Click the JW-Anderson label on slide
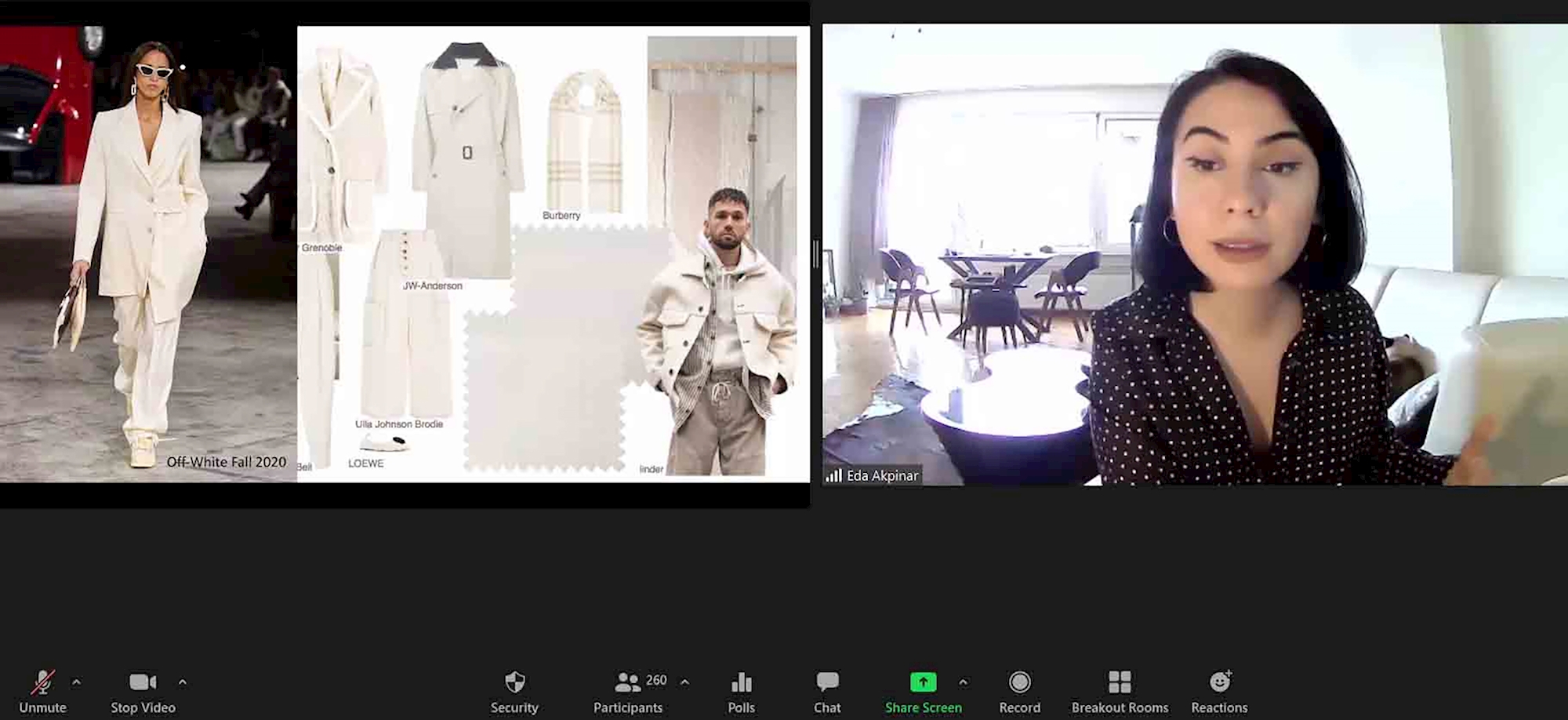Viewport: 1568px width, 720px height. (433, 285)
